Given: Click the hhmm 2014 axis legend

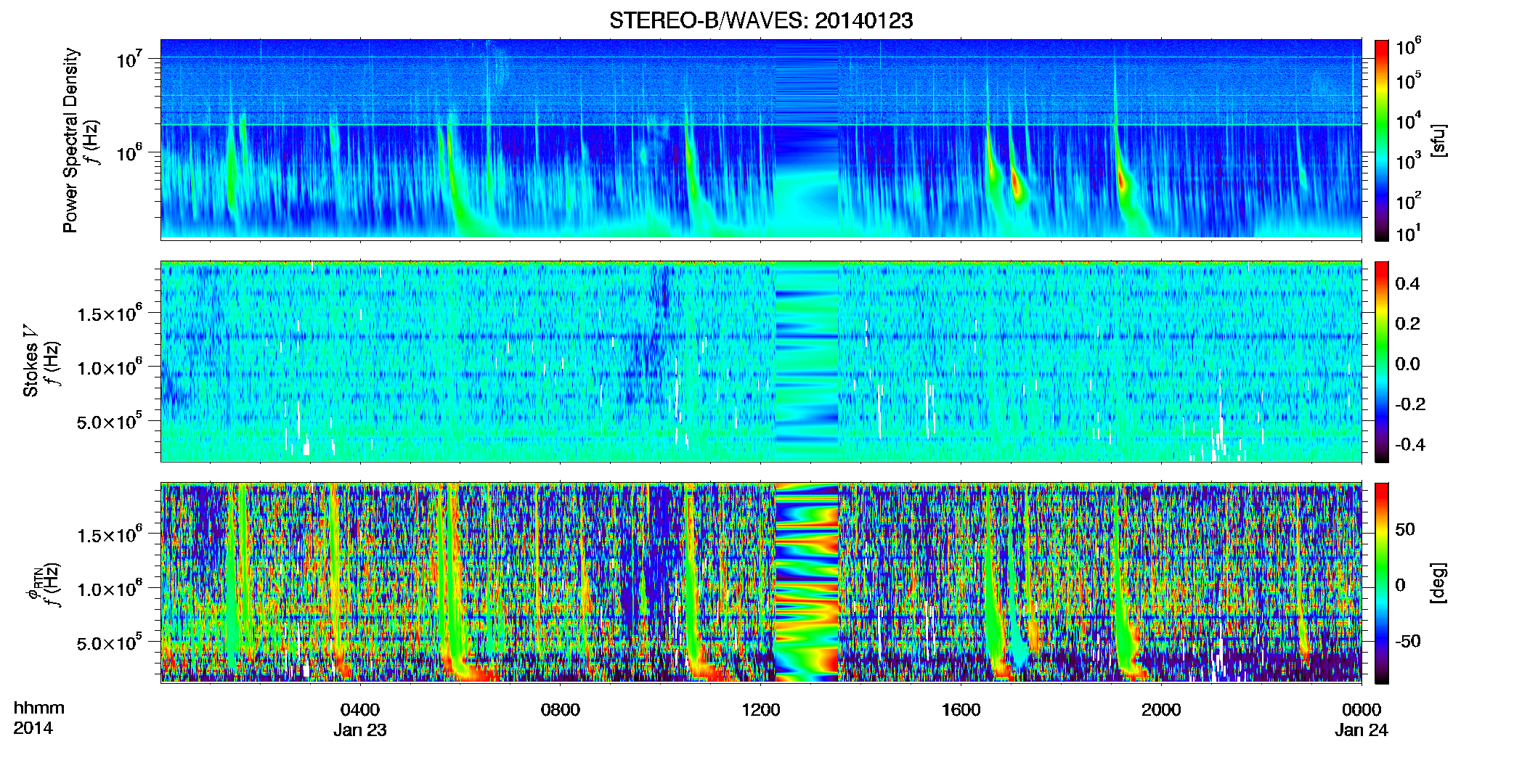Looking at the screenshot, I should coord(39,718).
